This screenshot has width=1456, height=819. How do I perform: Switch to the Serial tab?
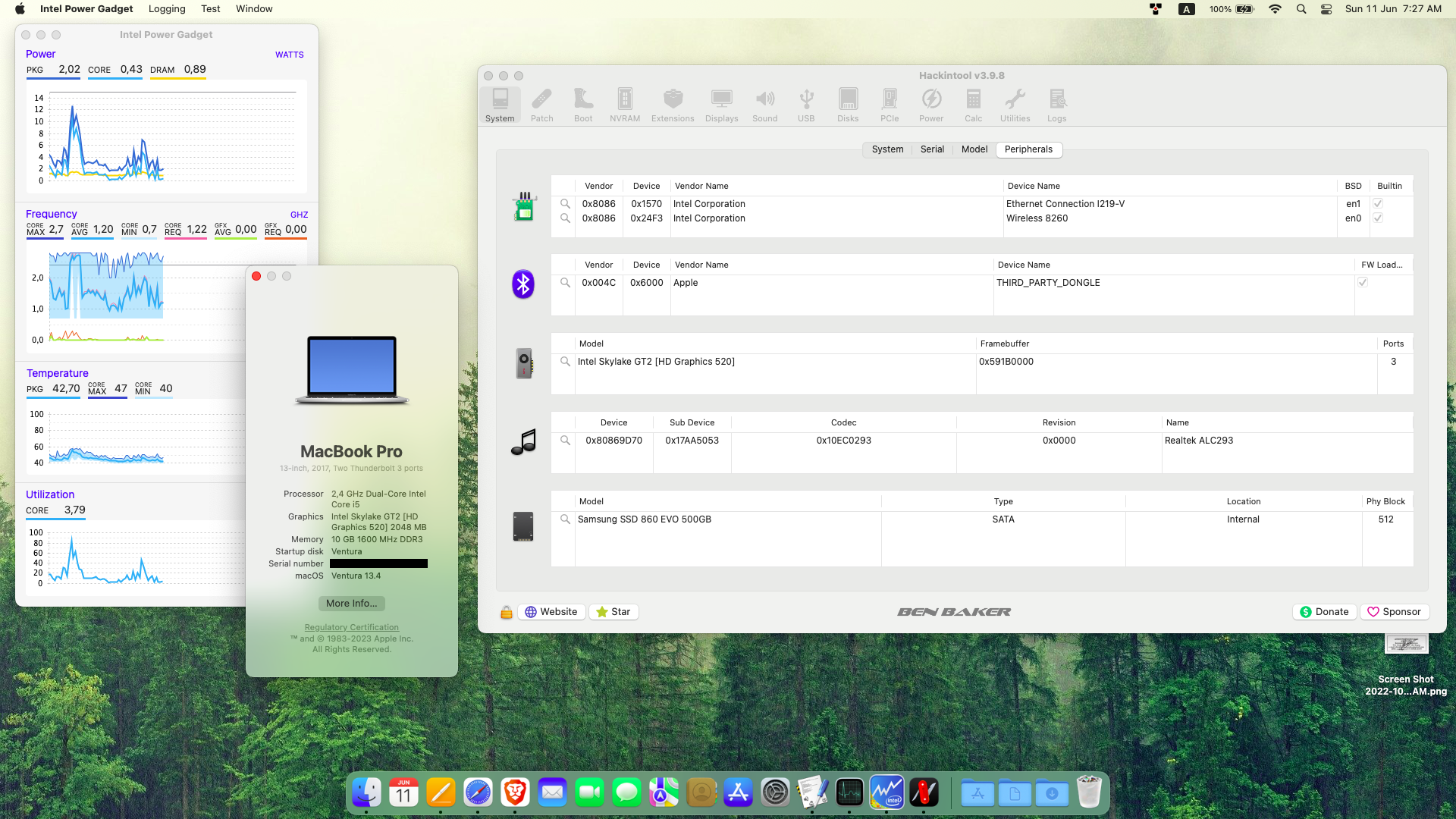click(932, 149)
